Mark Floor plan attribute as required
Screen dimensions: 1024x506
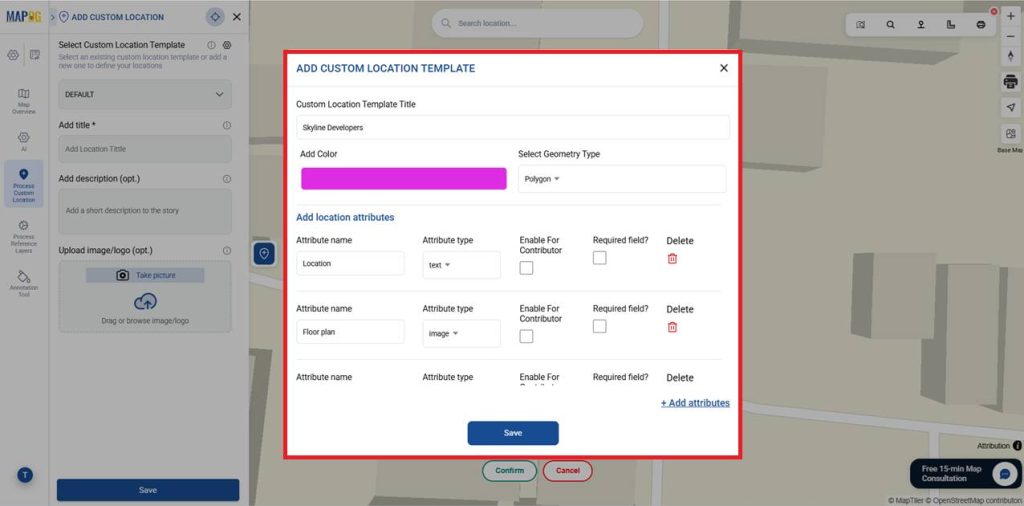click(x=600, y=326)
